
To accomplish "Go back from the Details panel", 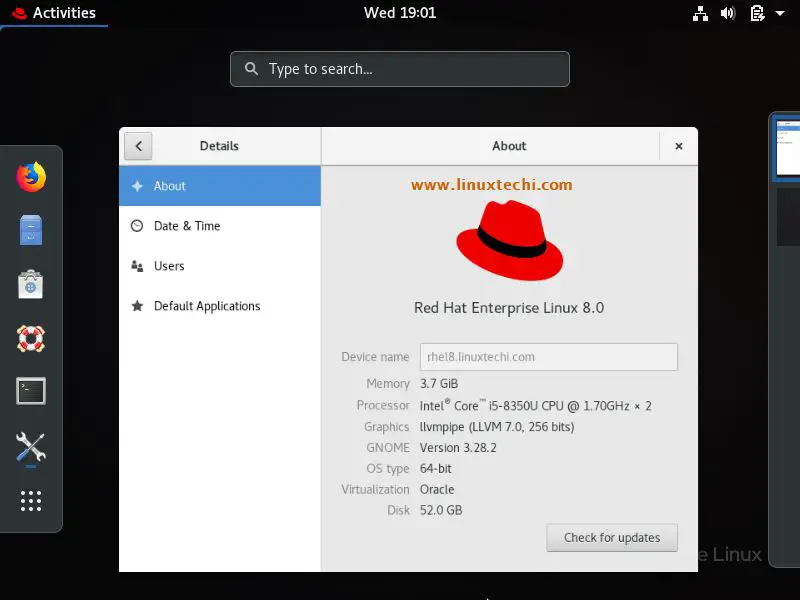I will point(138,146).
